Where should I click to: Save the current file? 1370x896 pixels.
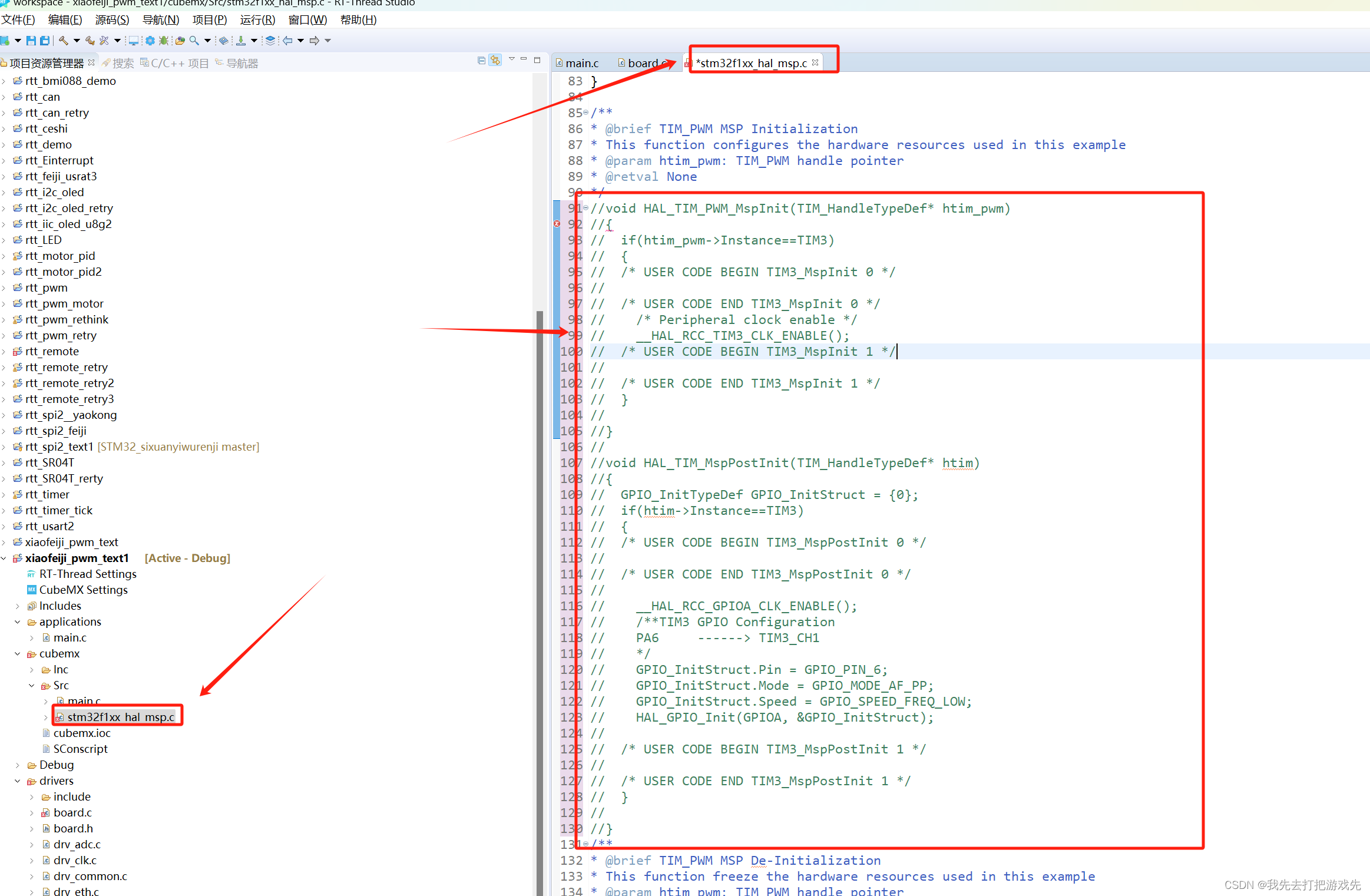(31, 40)
